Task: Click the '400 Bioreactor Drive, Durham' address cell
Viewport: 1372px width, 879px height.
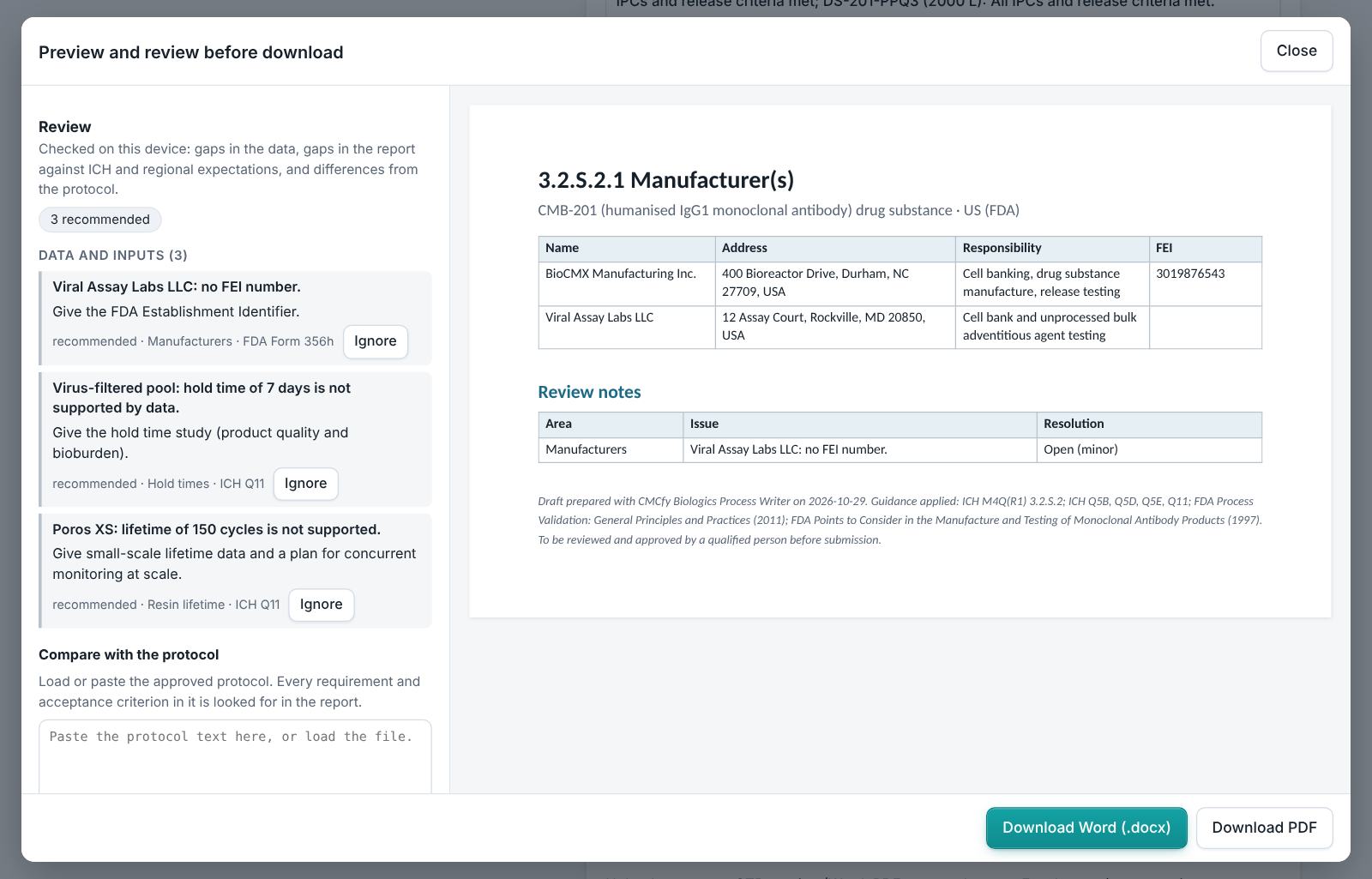Action: click(835, 283)
